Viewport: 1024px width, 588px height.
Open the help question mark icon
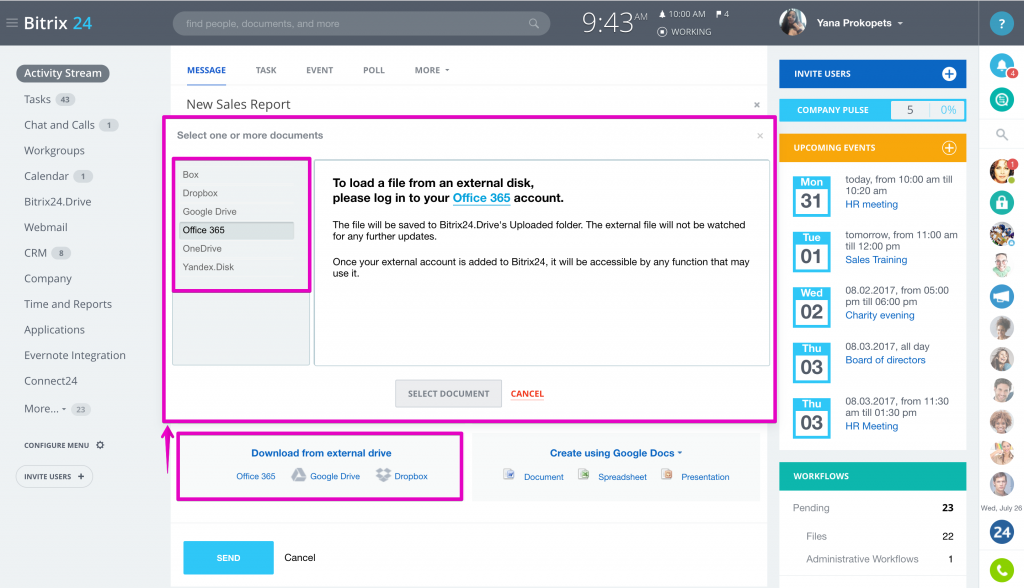coord(1001,24)
